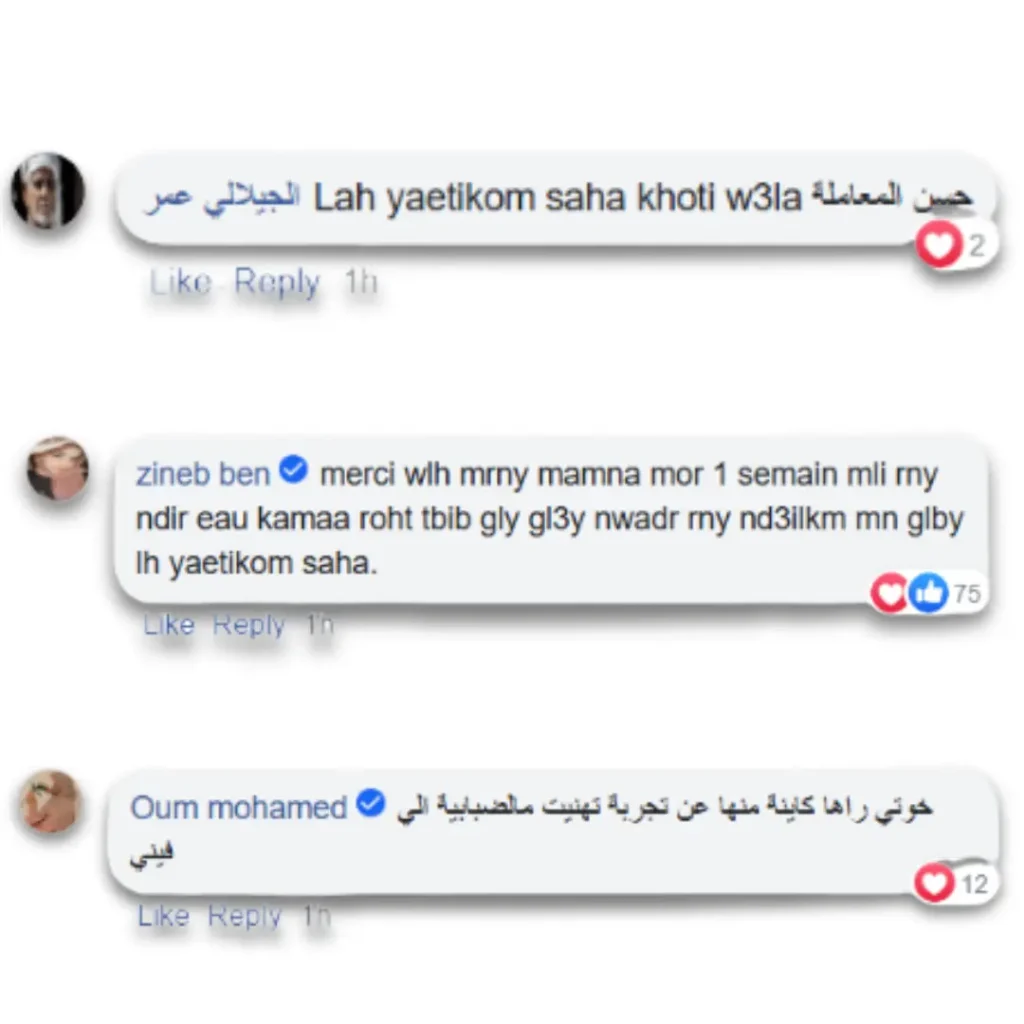Like zineb ben's comment
The height and width of the screenshot is (1024, 1024).
point(169,625)
